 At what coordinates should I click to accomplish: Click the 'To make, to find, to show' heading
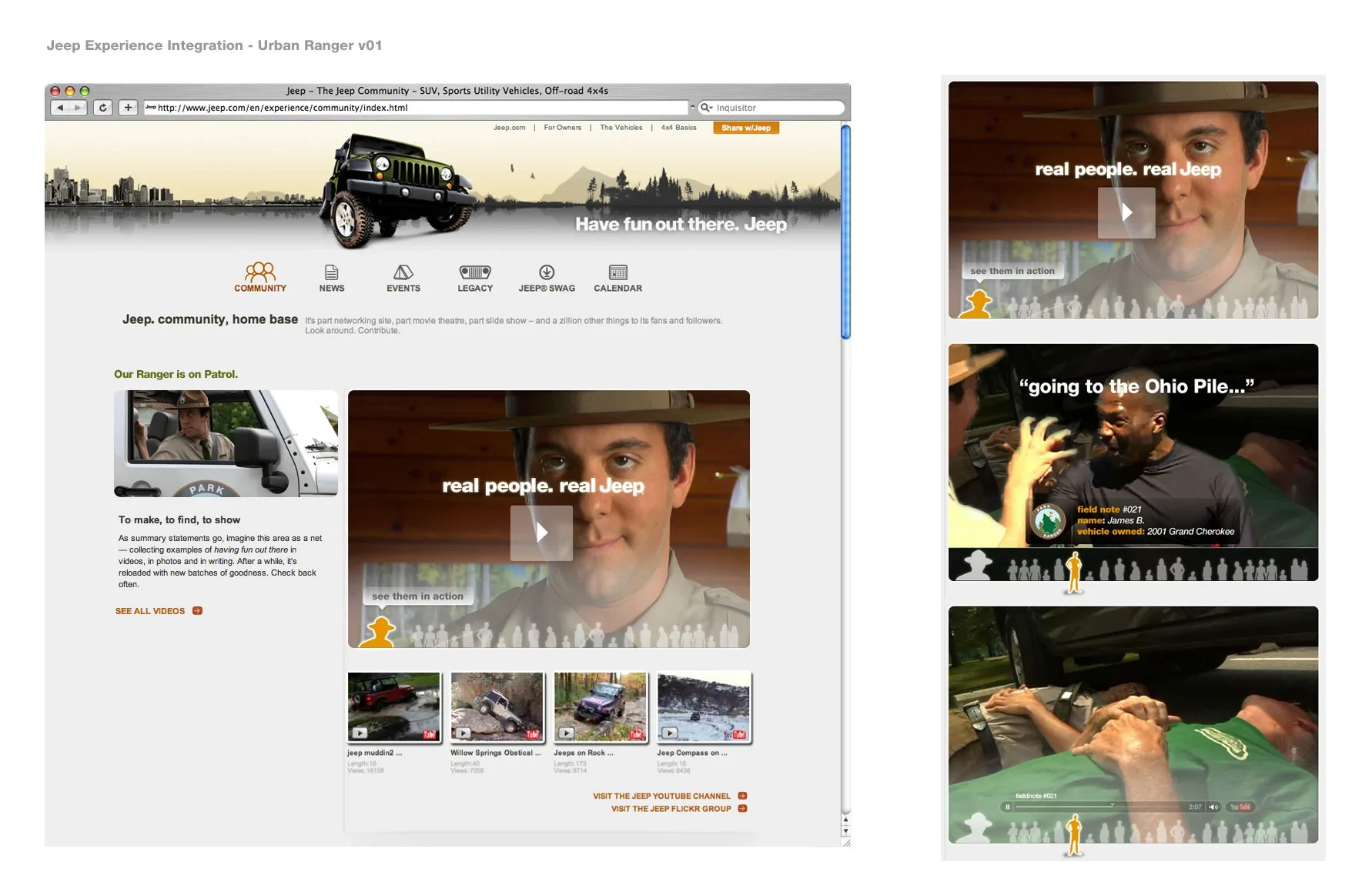(x=179, y=520)
